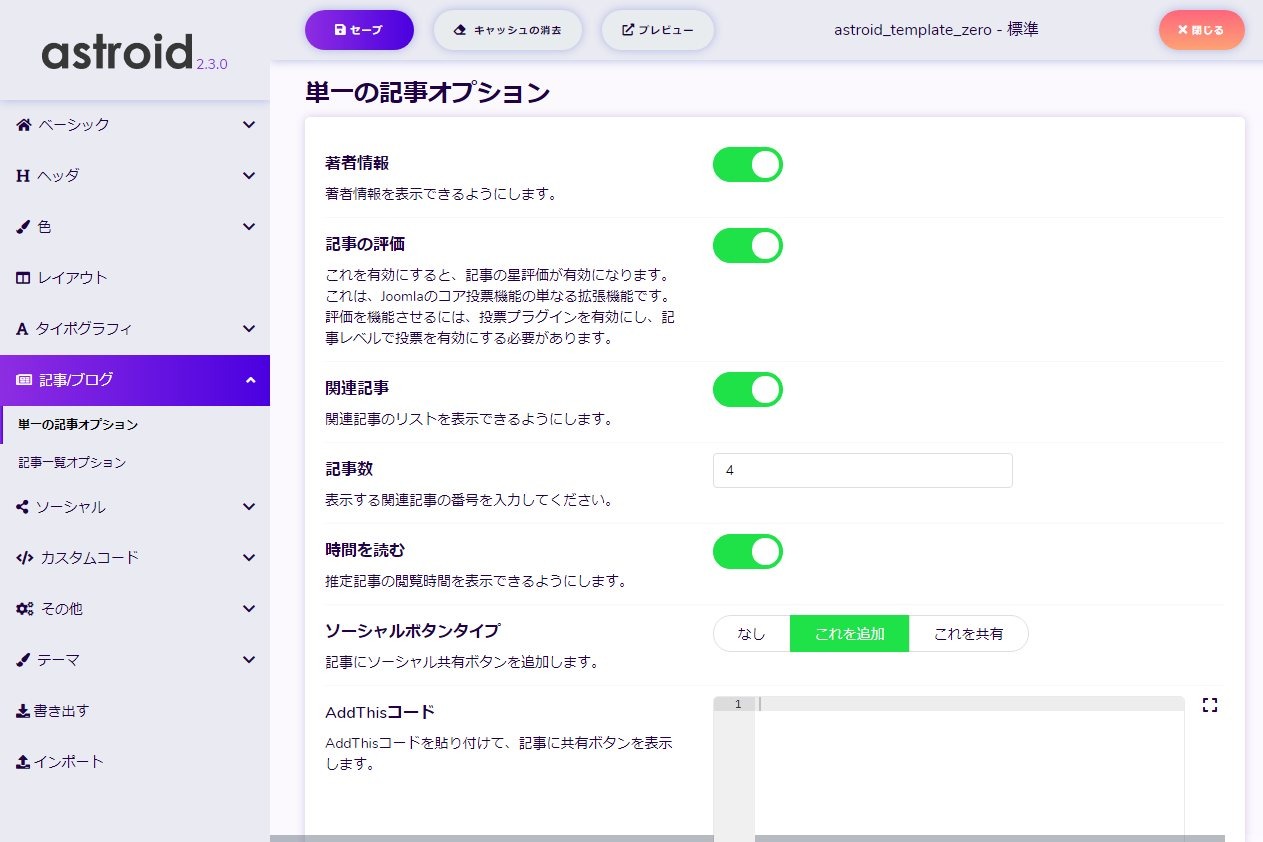Click the キャッシュの消去 button
This screenshot has height=842, width=1263.
click(x=507, y=30)
